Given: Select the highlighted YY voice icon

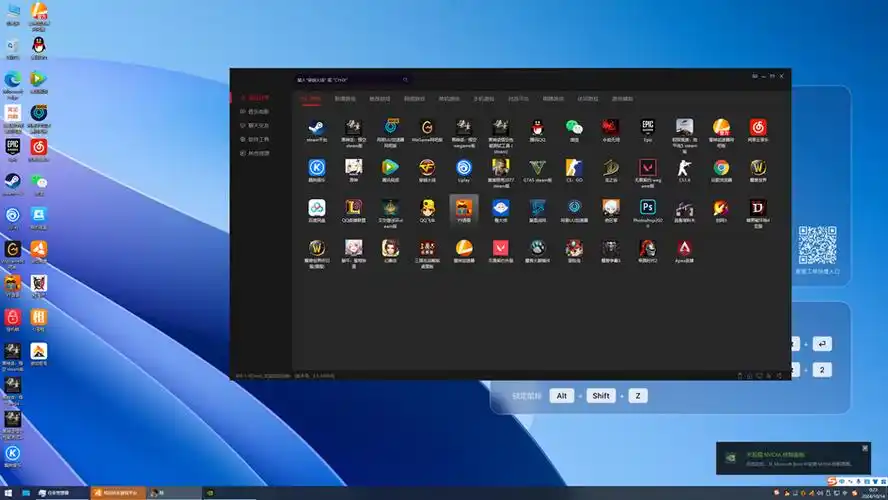Looking at the screenshot, I should point(463,208).
